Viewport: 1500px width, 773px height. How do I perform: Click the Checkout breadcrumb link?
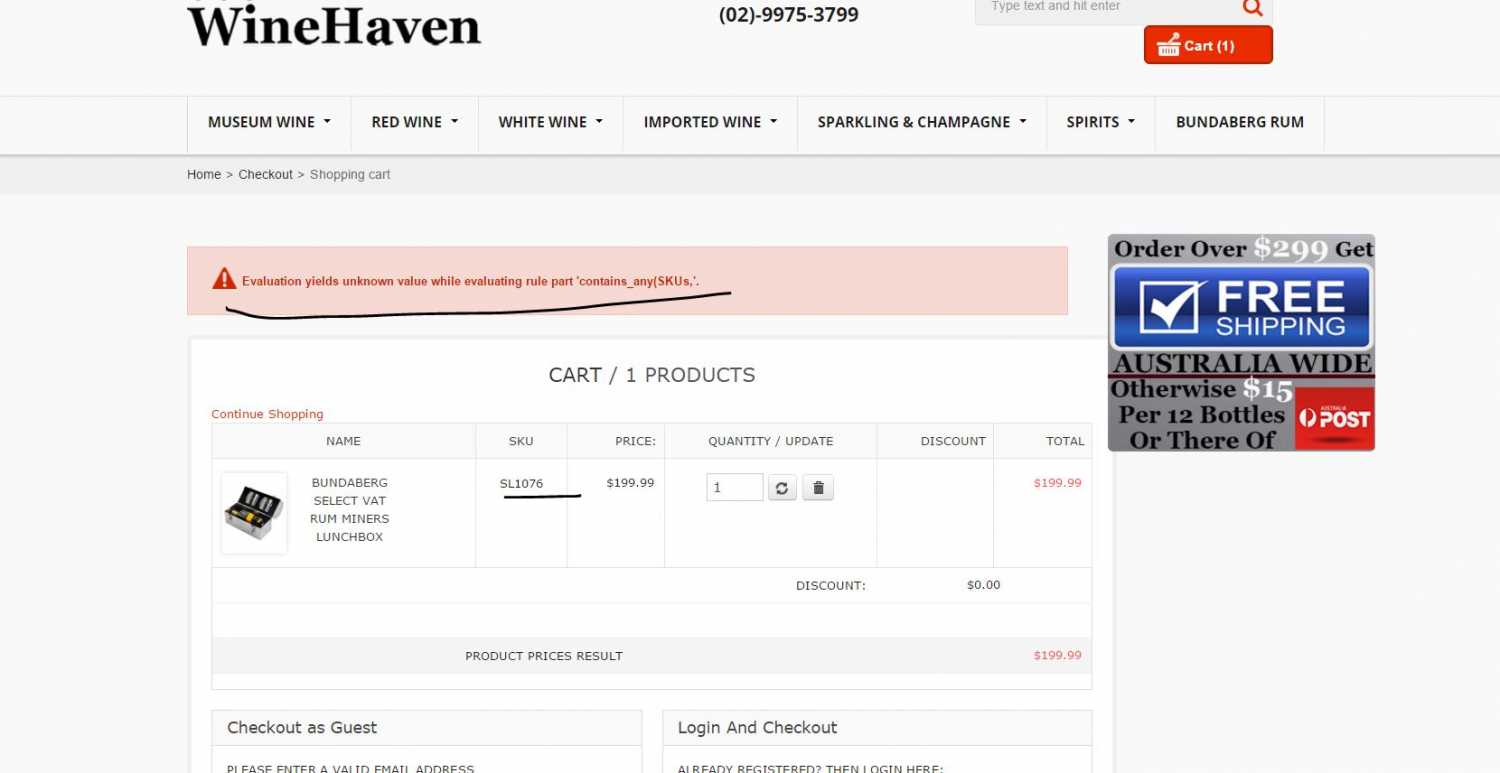point(265,175)
